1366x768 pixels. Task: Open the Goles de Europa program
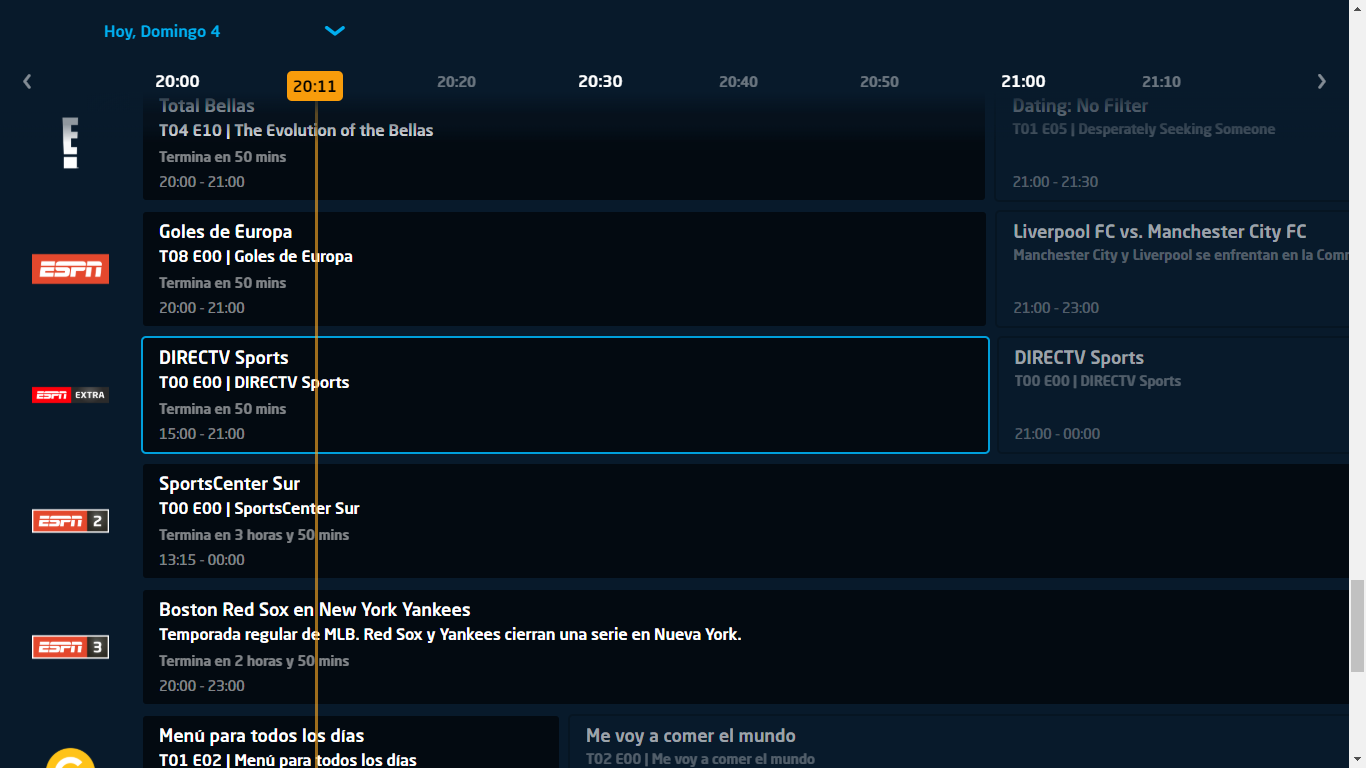(564, 269)
